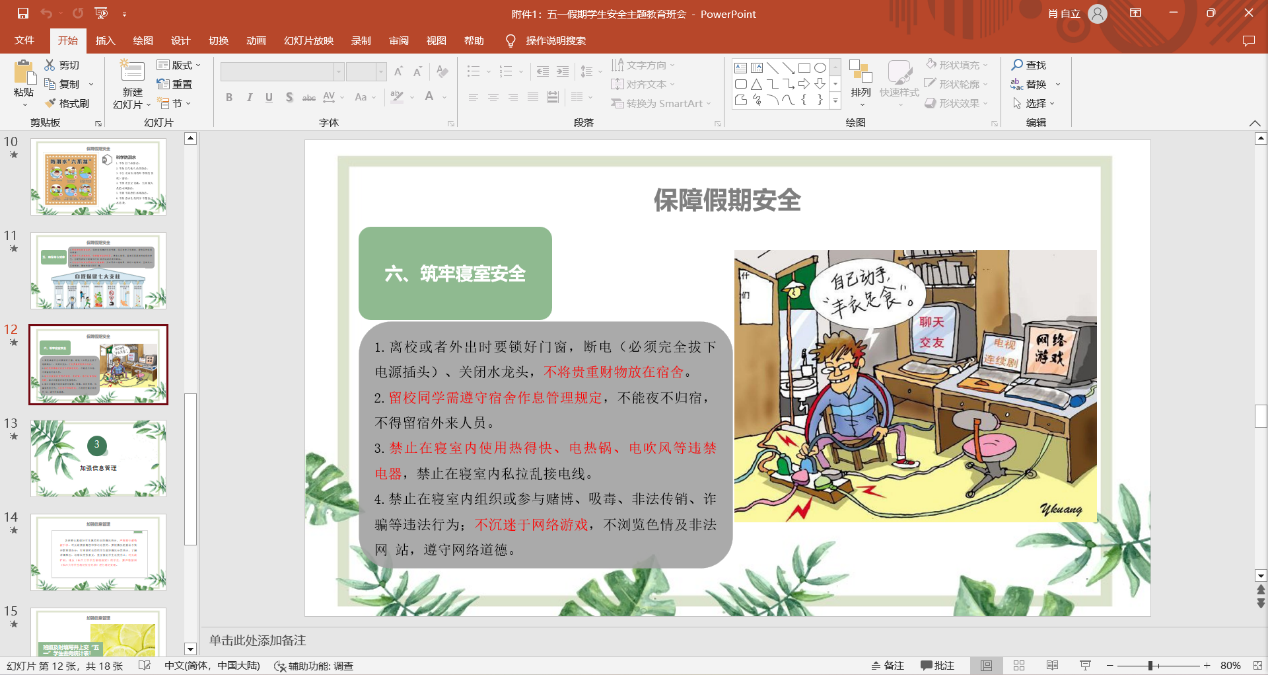Click the Find (查找) magnifier icon
The height and width of the screenshot is (675, 1268).
(x=1017, y=65)
